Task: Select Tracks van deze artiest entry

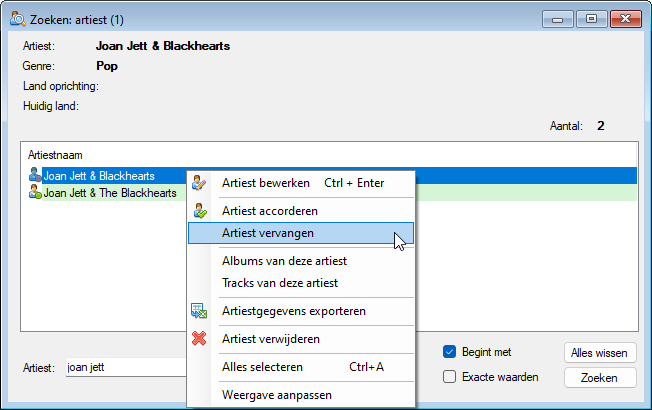Action: click(280, 283)
